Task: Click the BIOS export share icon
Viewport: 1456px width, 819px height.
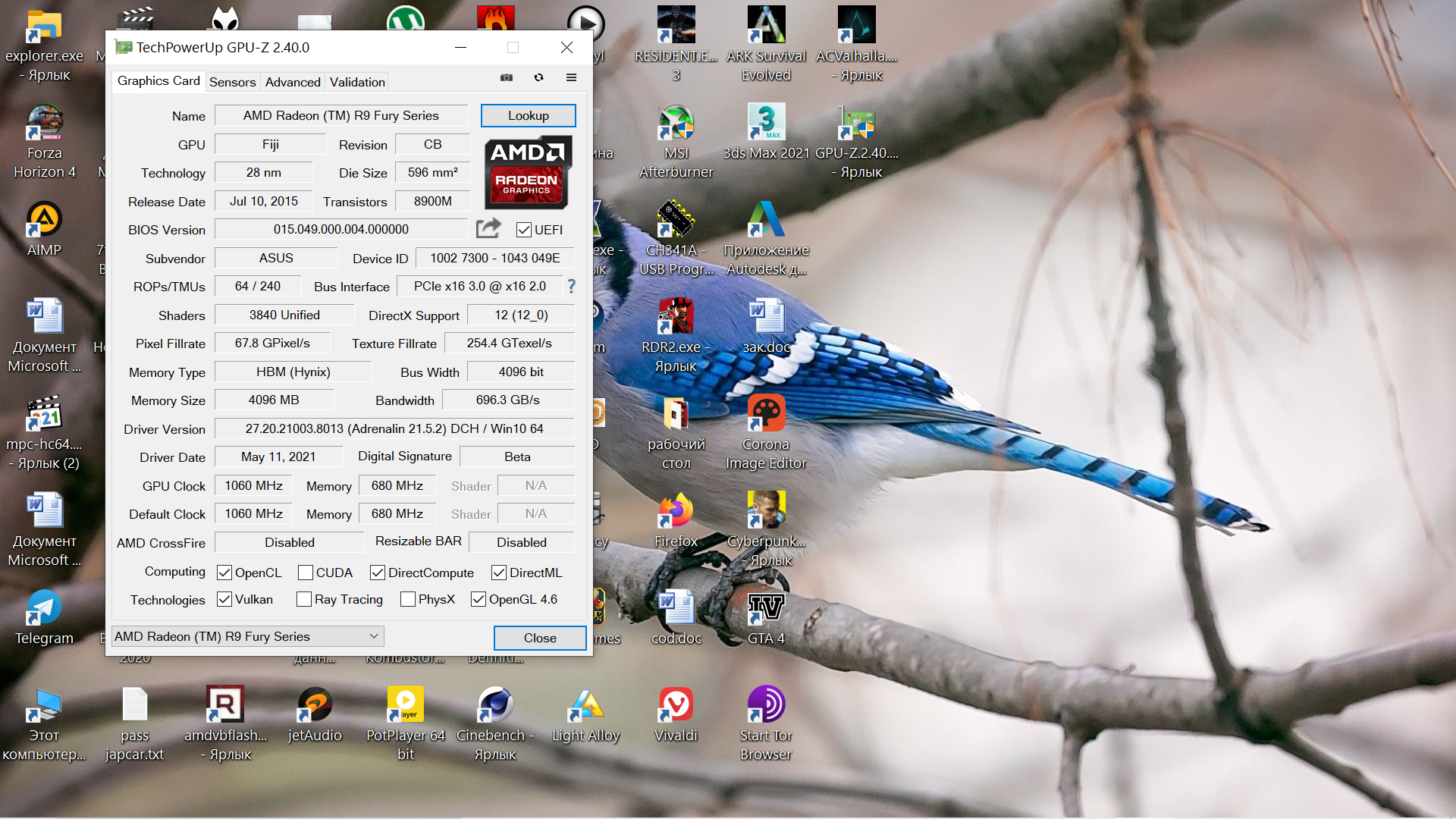Action: click(488, 228)
